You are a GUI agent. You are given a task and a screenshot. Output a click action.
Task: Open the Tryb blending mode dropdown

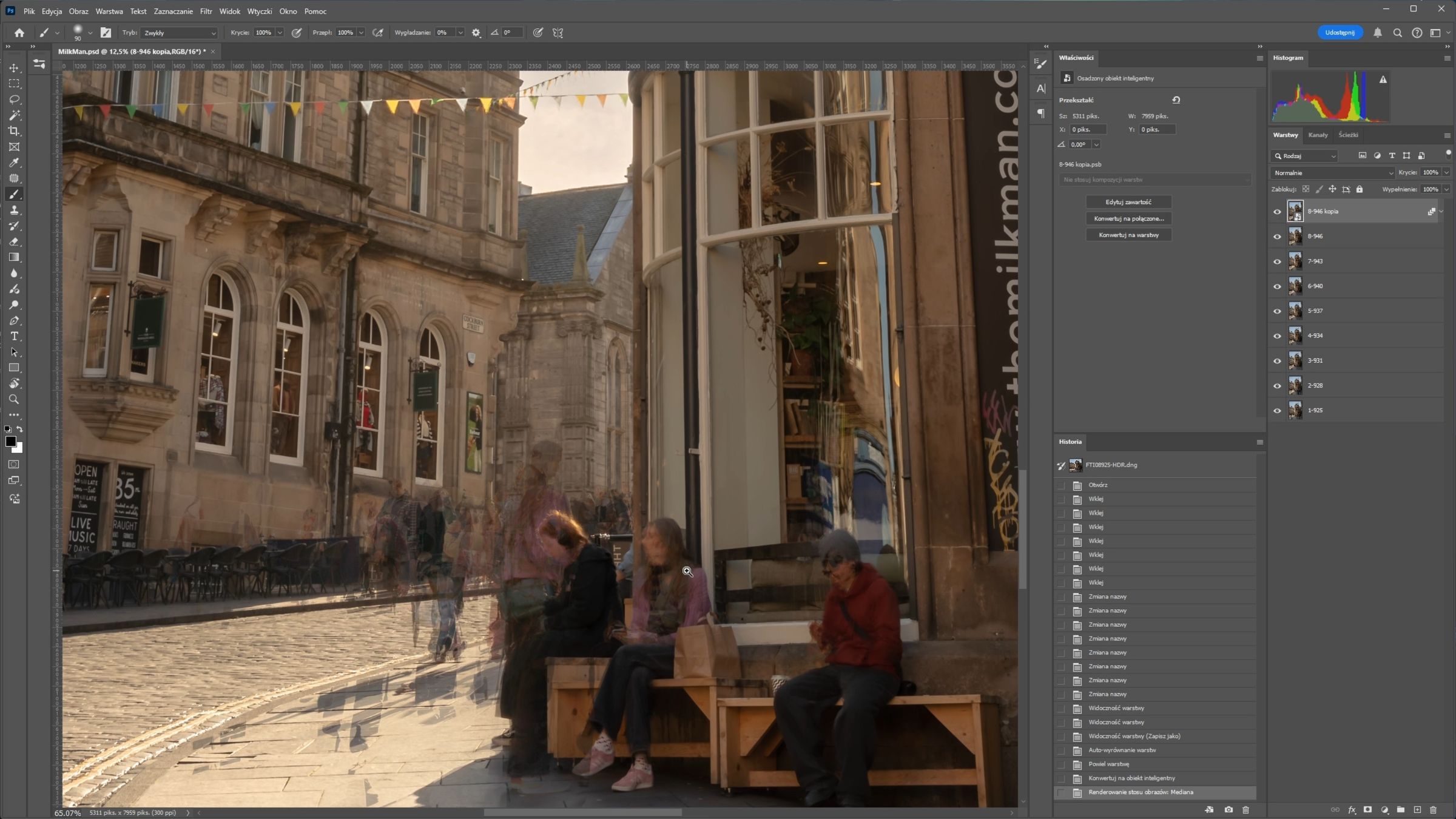coord(180,33)
